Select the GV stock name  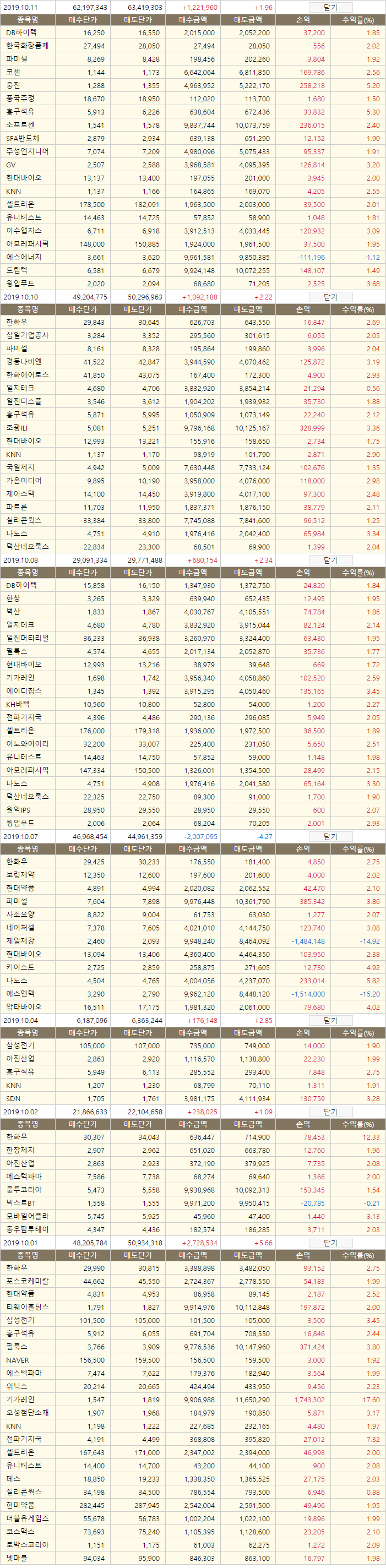point(11,165)
